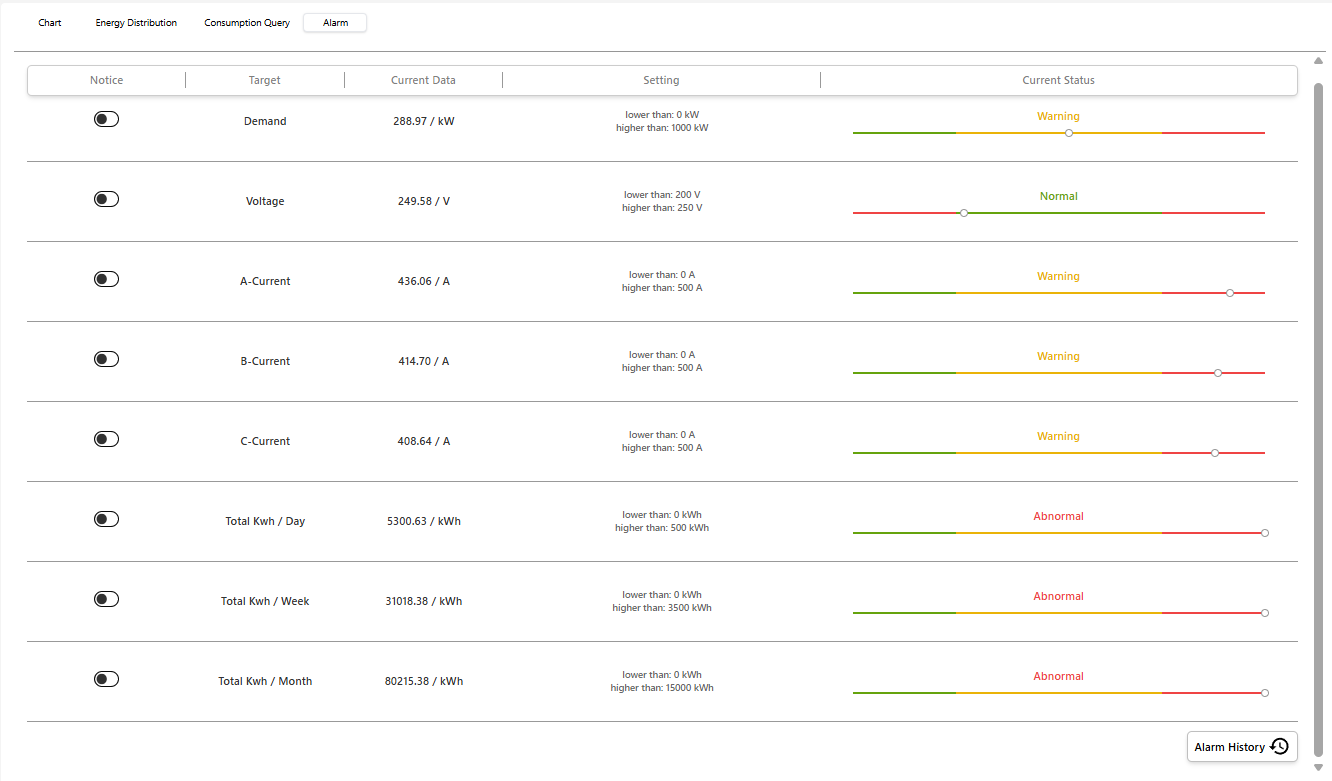Click the Total Kwh / Day slider handle
Viewport: 1332px width, 781px height.
1264,532
